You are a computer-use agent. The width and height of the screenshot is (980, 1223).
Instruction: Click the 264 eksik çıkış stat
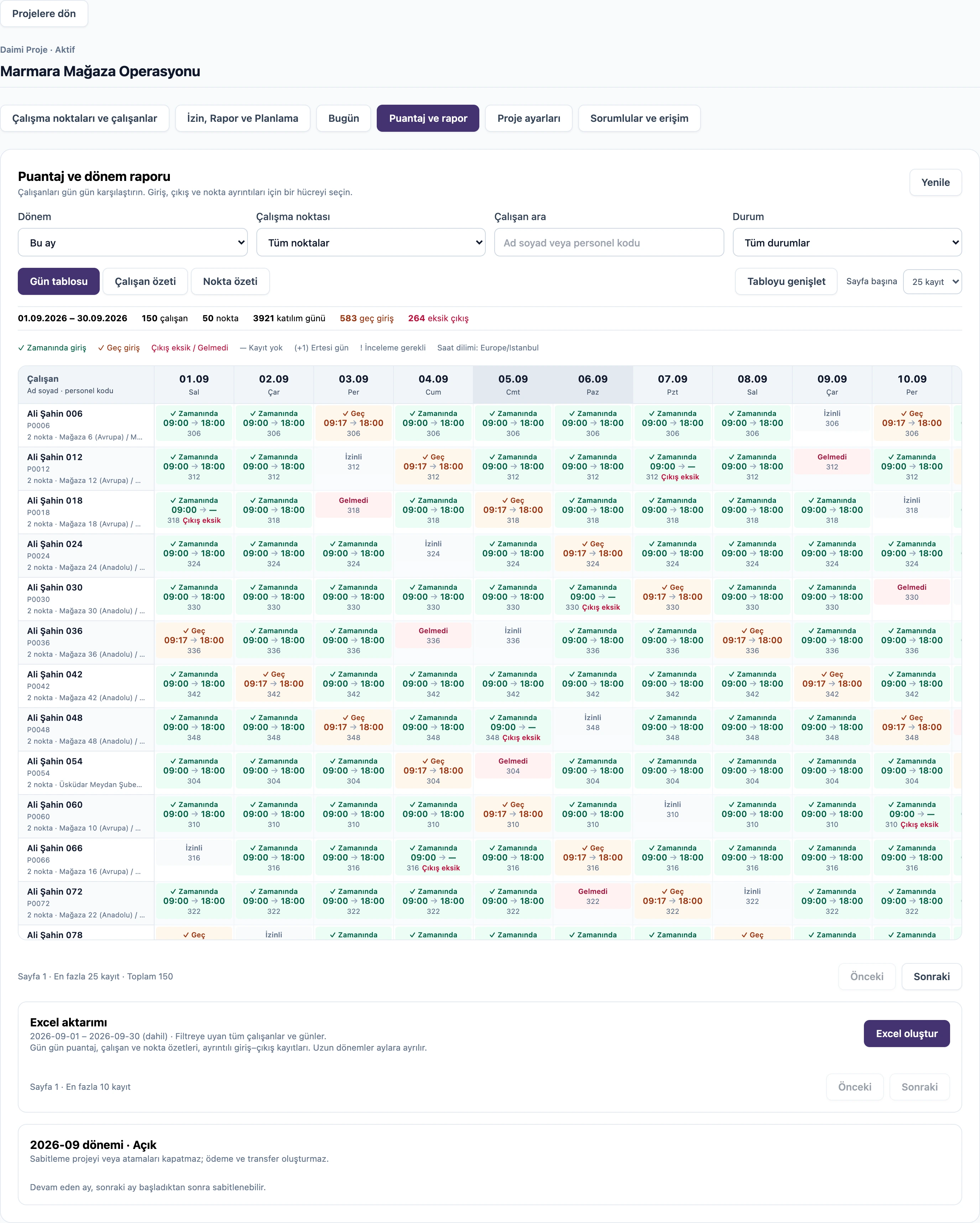[438, 318]
